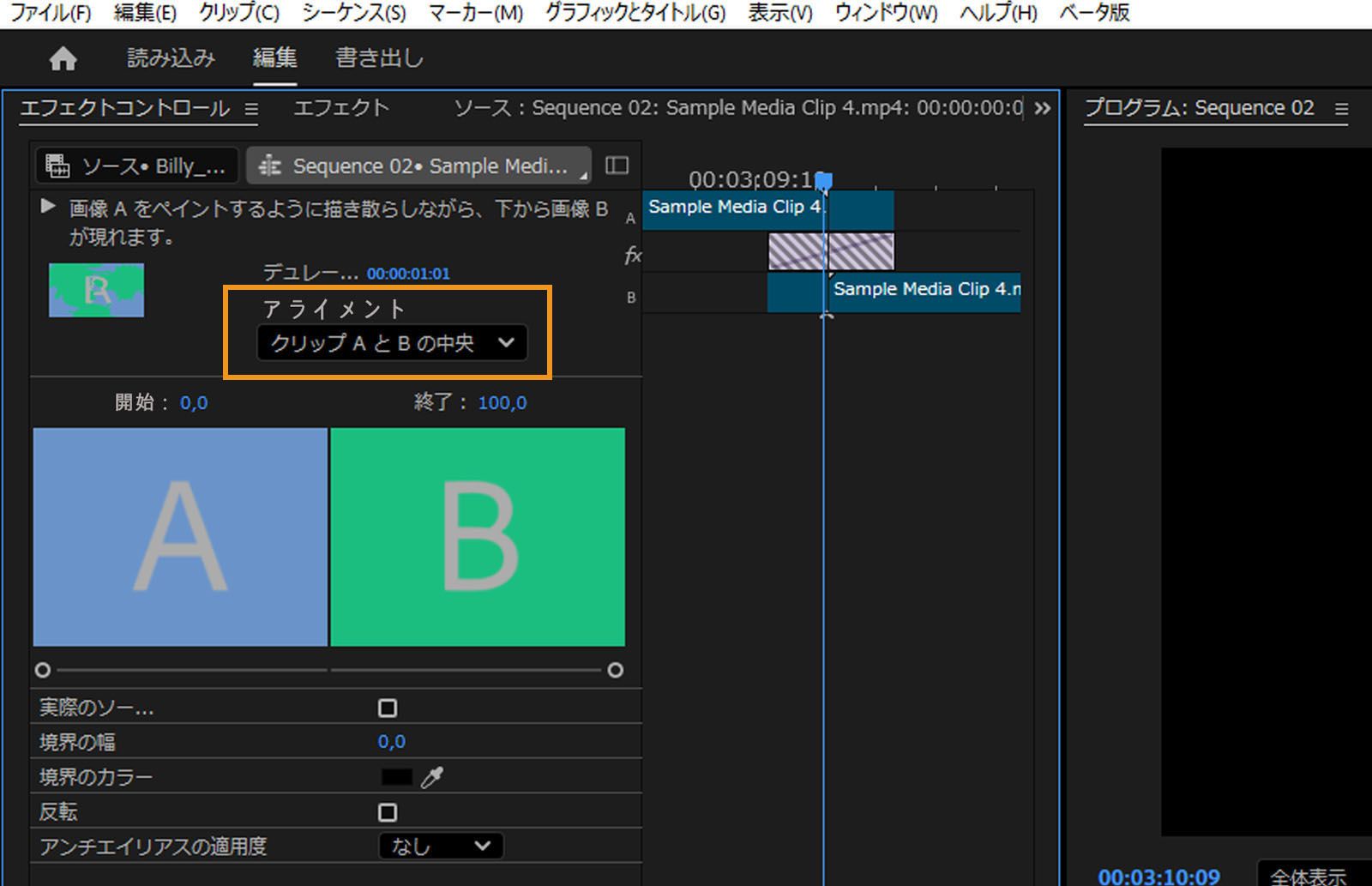
Task: Select the エフェクトコントロール panel tab
Action: point(125,108)
